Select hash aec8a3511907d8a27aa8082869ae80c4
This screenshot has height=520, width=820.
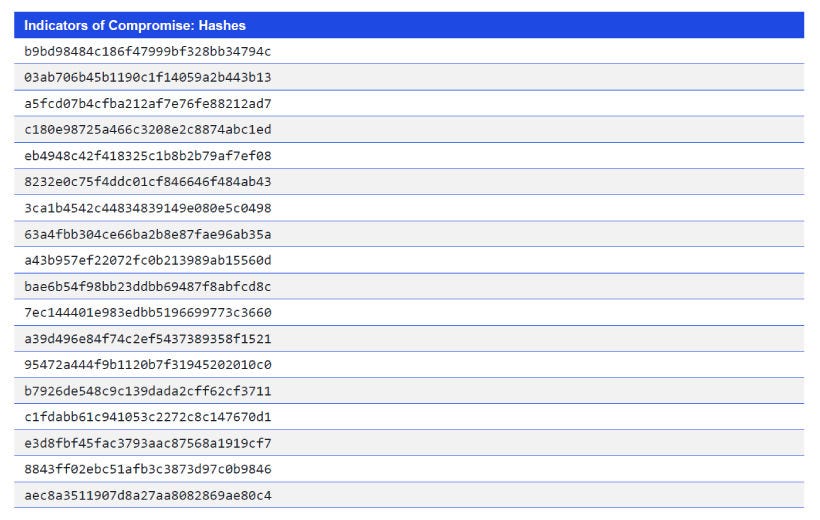pos(147,495)
